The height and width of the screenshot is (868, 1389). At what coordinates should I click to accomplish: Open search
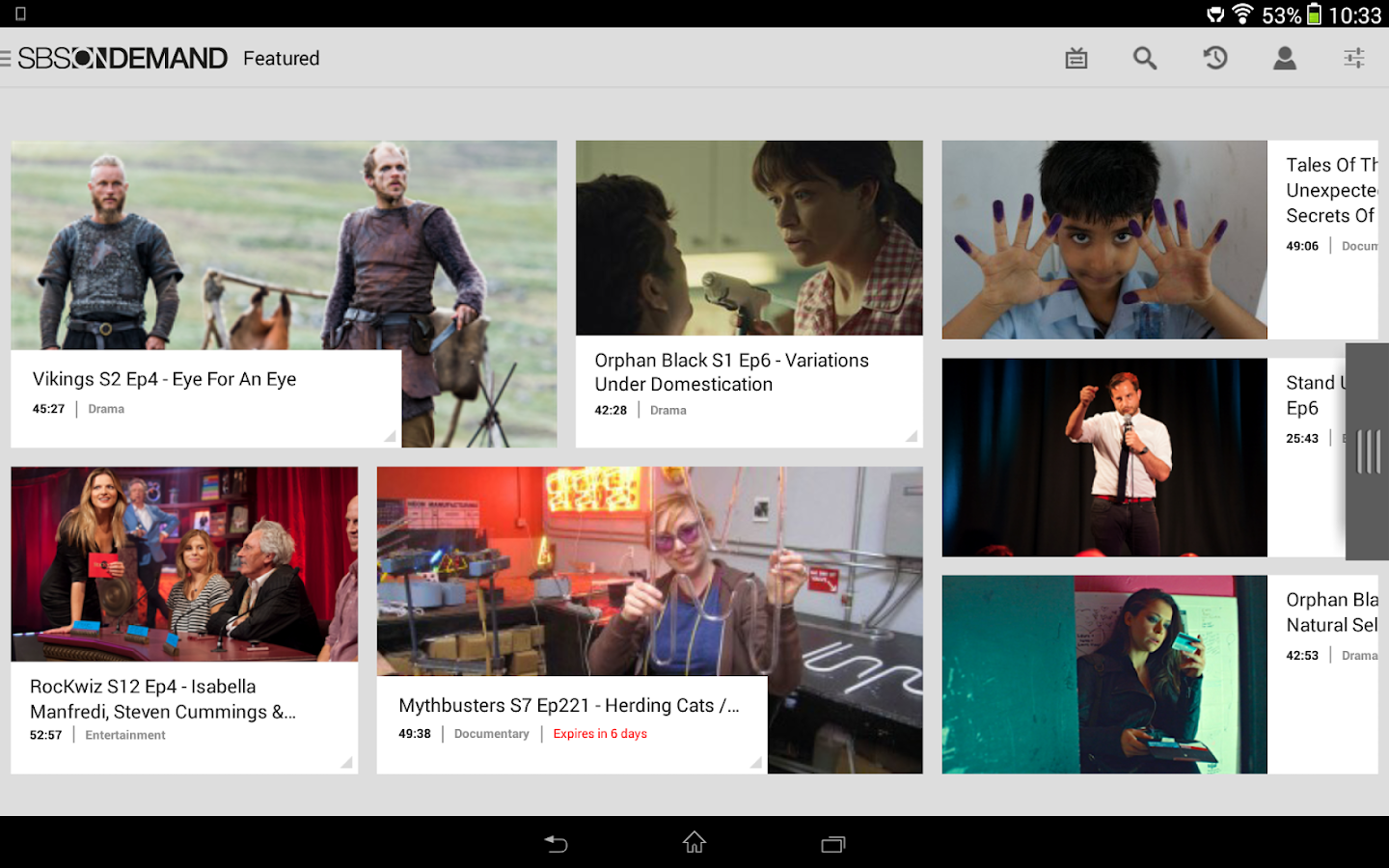tap(1145, 58)
